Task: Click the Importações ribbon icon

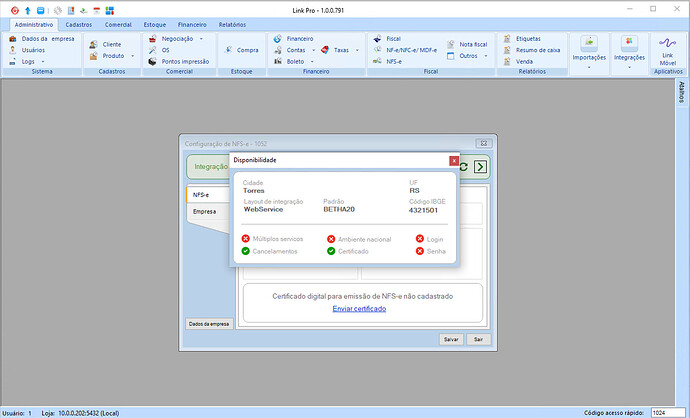Action: click(589, 48)
